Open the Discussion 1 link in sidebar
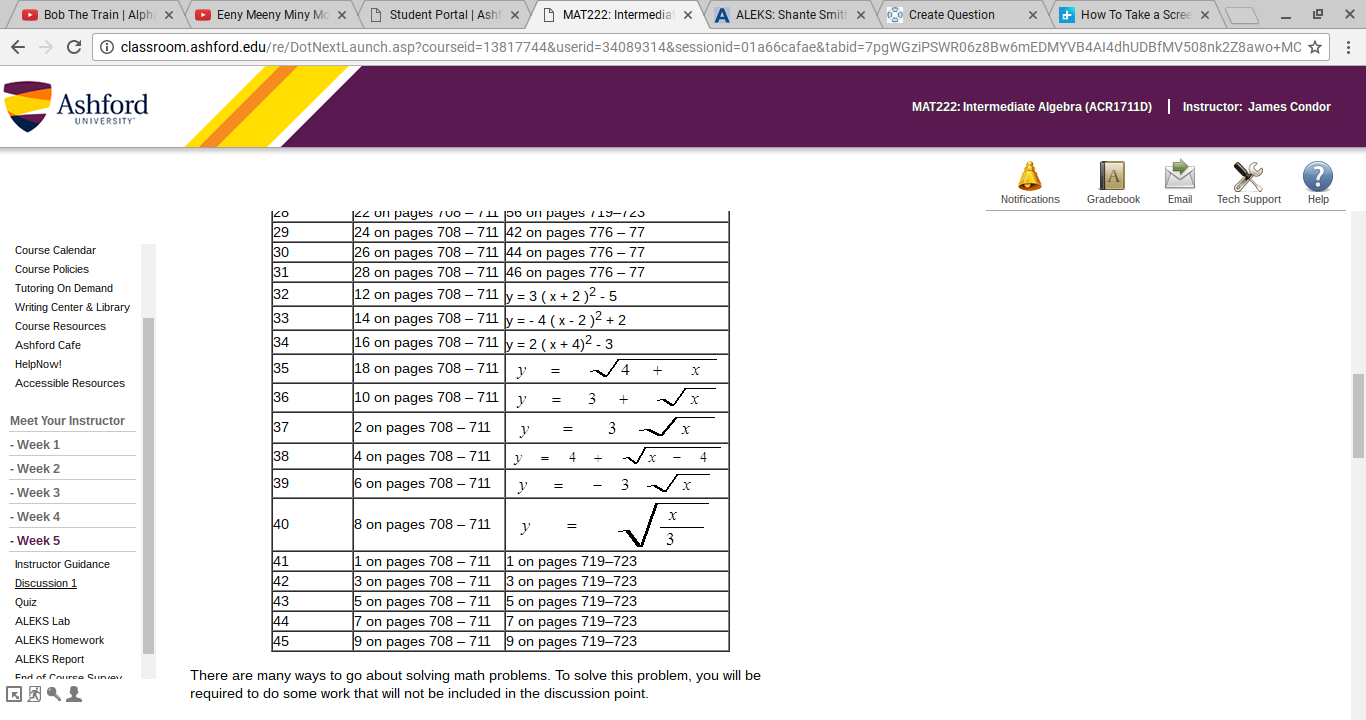The height and width of the screenshot is (720, 1366). pos(46,583)
